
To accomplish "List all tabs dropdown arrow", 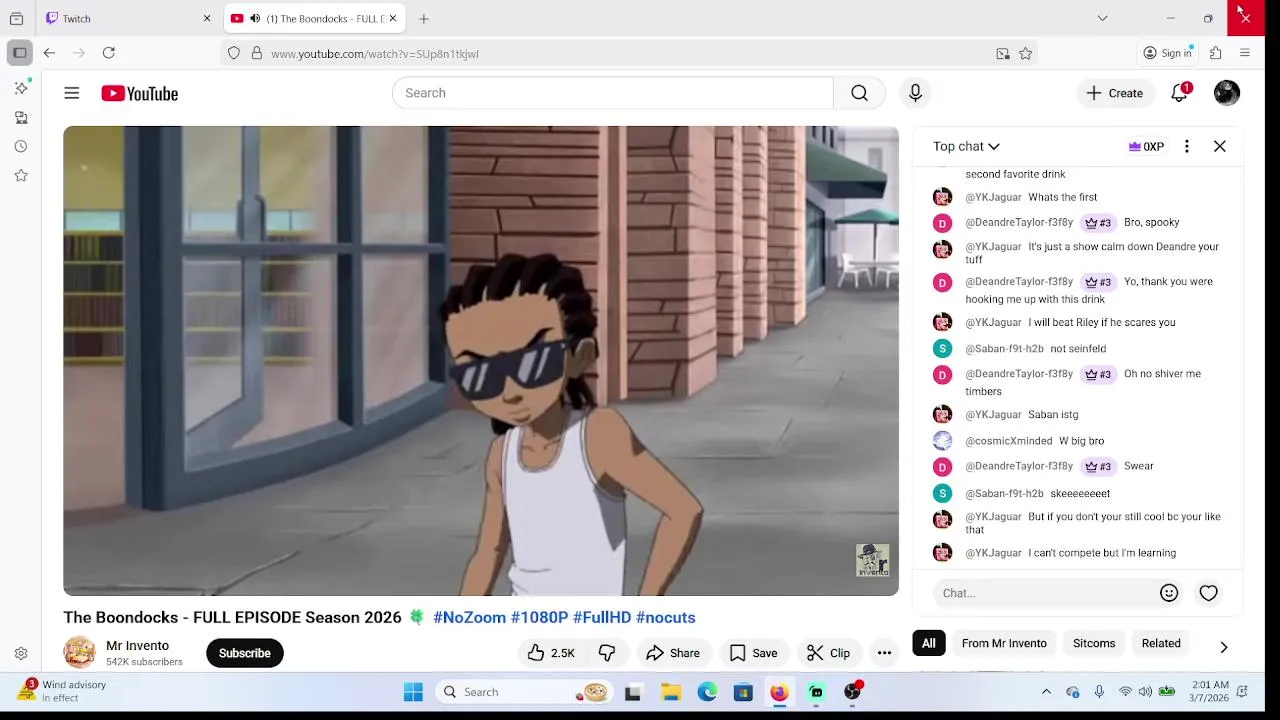I will 1102,18.
